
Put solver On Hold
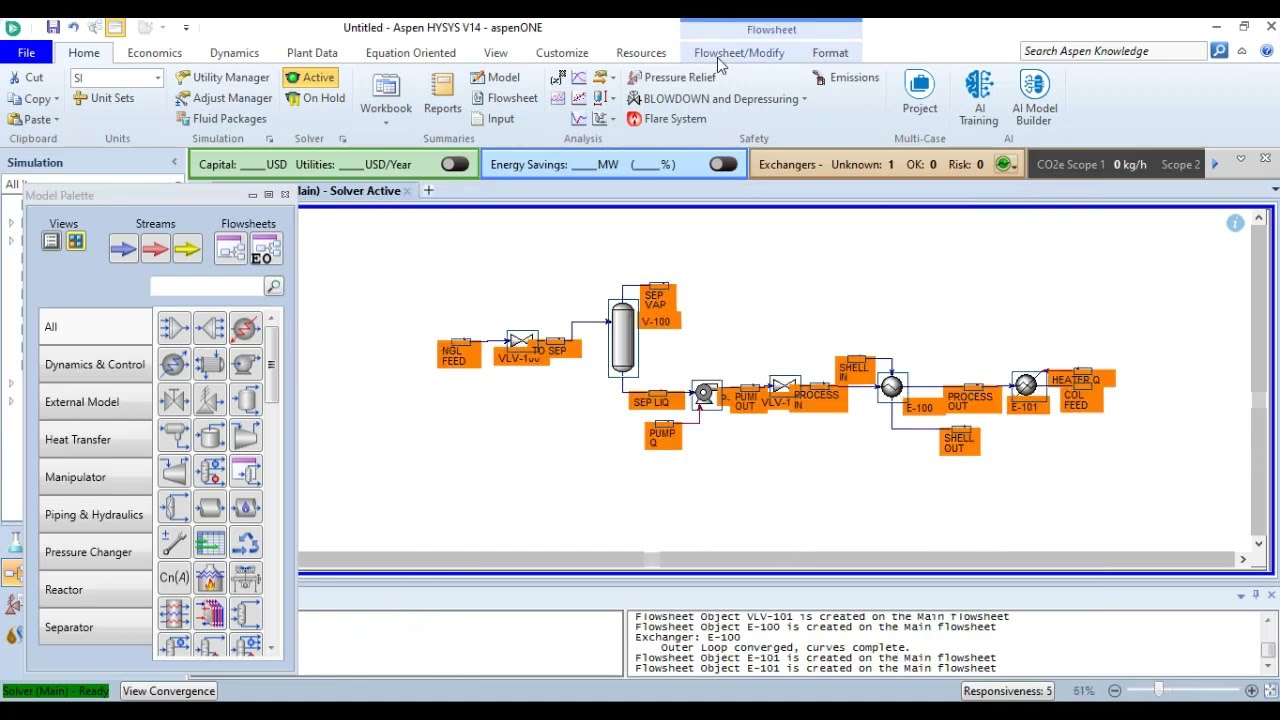click(316, 98)
